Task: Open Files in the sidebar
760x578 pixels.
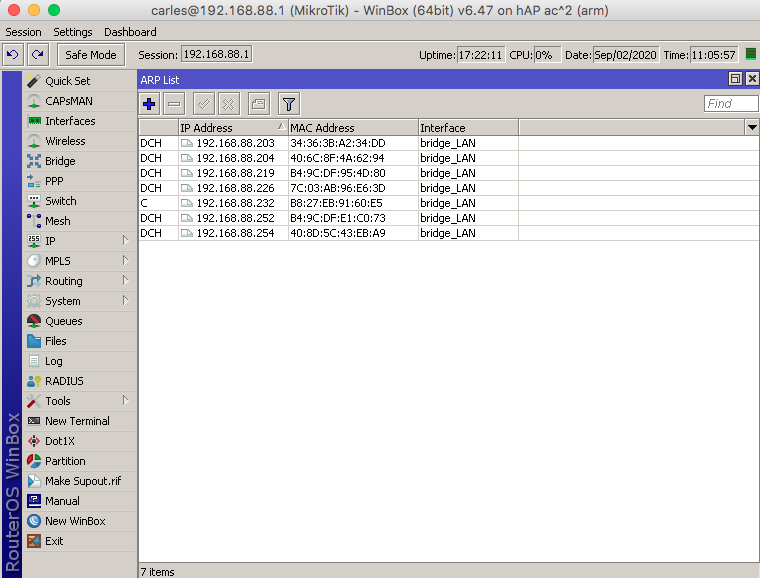Action: coord(80,341)
